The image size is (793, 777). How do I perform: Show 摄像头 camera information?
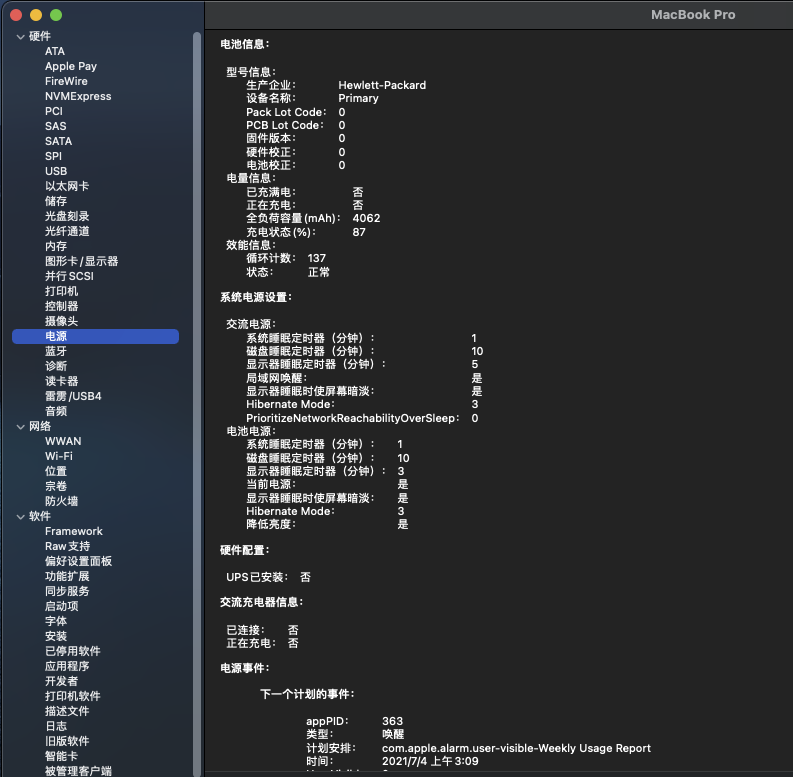pos(61,321)
